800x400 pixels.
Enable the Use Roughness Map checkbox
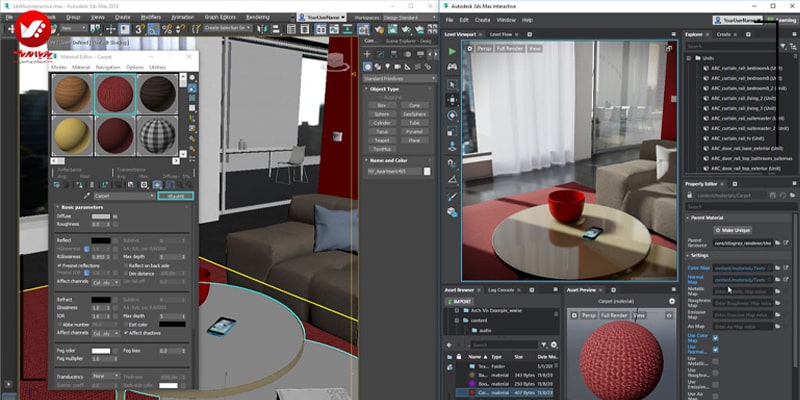(x=715, y=373)
